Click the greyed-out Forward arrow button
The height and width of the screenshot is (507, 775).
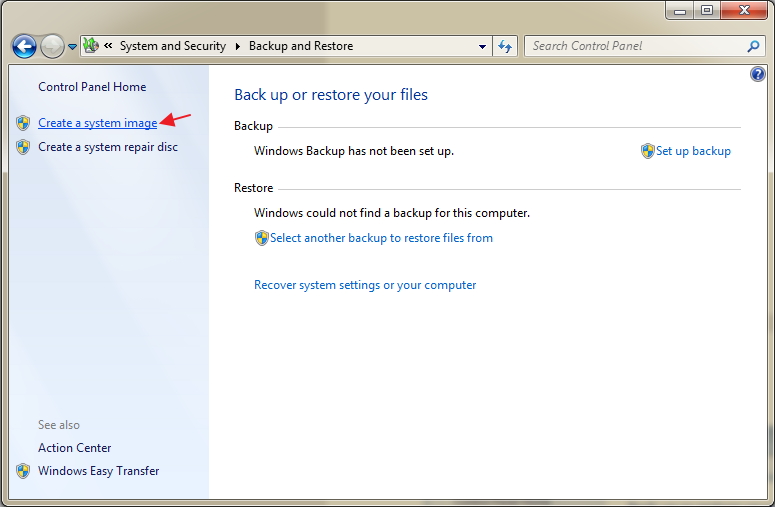52,46
